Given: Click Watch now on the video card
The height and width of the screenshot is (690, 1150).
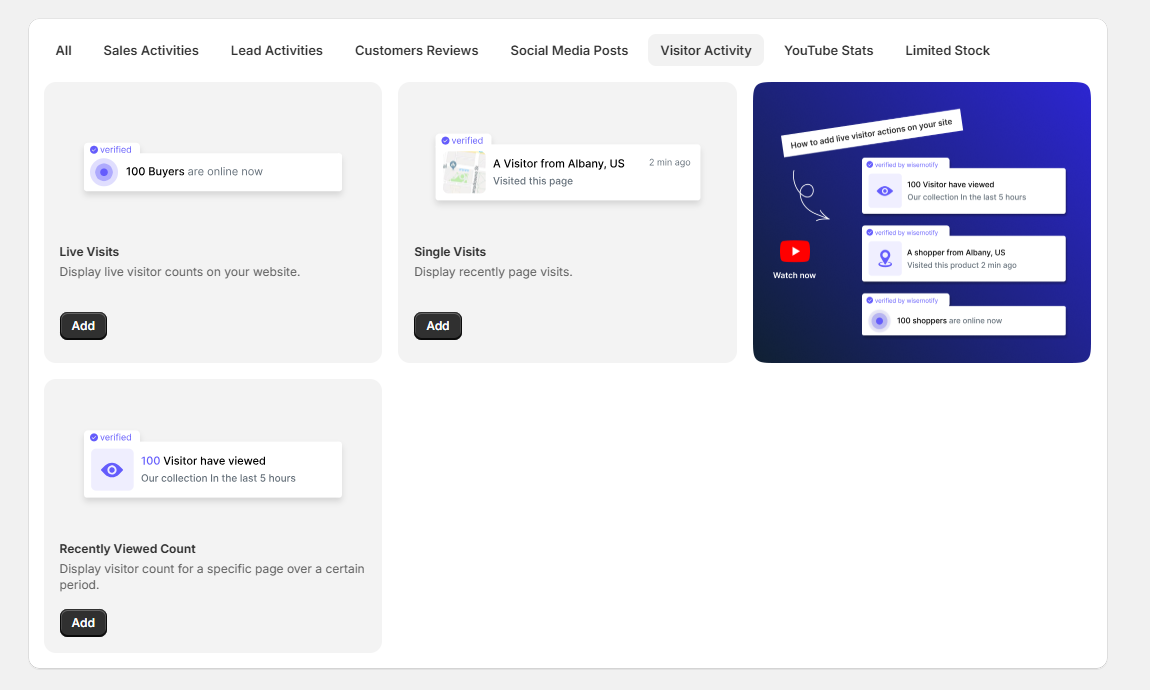Looking at the screenshot, I should (793, 275).
